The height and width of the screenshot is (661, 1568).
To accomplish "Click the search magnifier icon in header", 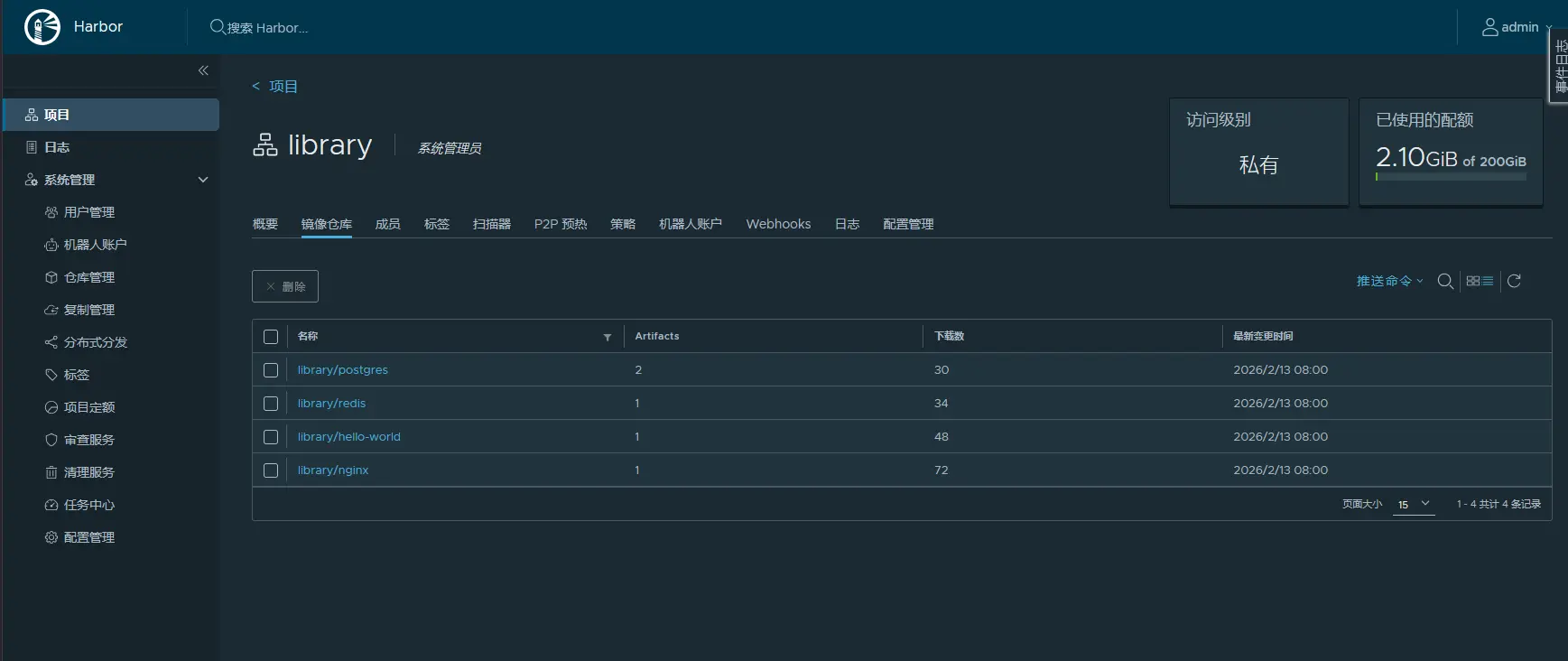I will click(x=218, y=27).
